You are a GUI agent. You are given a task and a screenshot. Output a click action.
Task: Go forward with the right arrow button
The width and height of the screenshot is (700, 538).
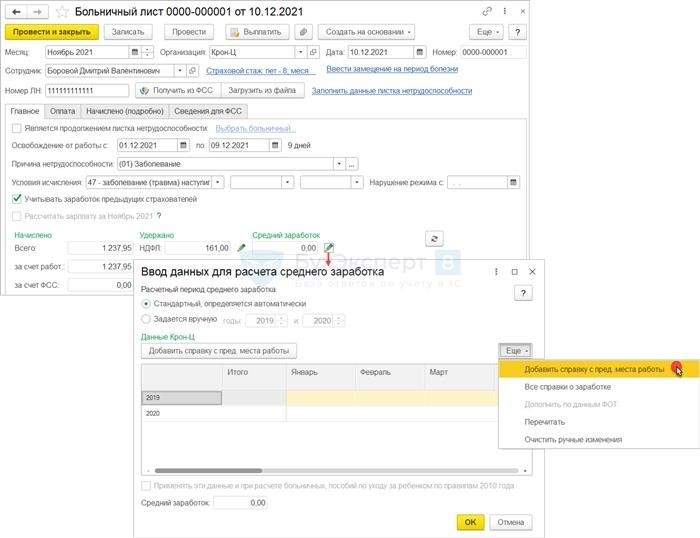(38, 12)
